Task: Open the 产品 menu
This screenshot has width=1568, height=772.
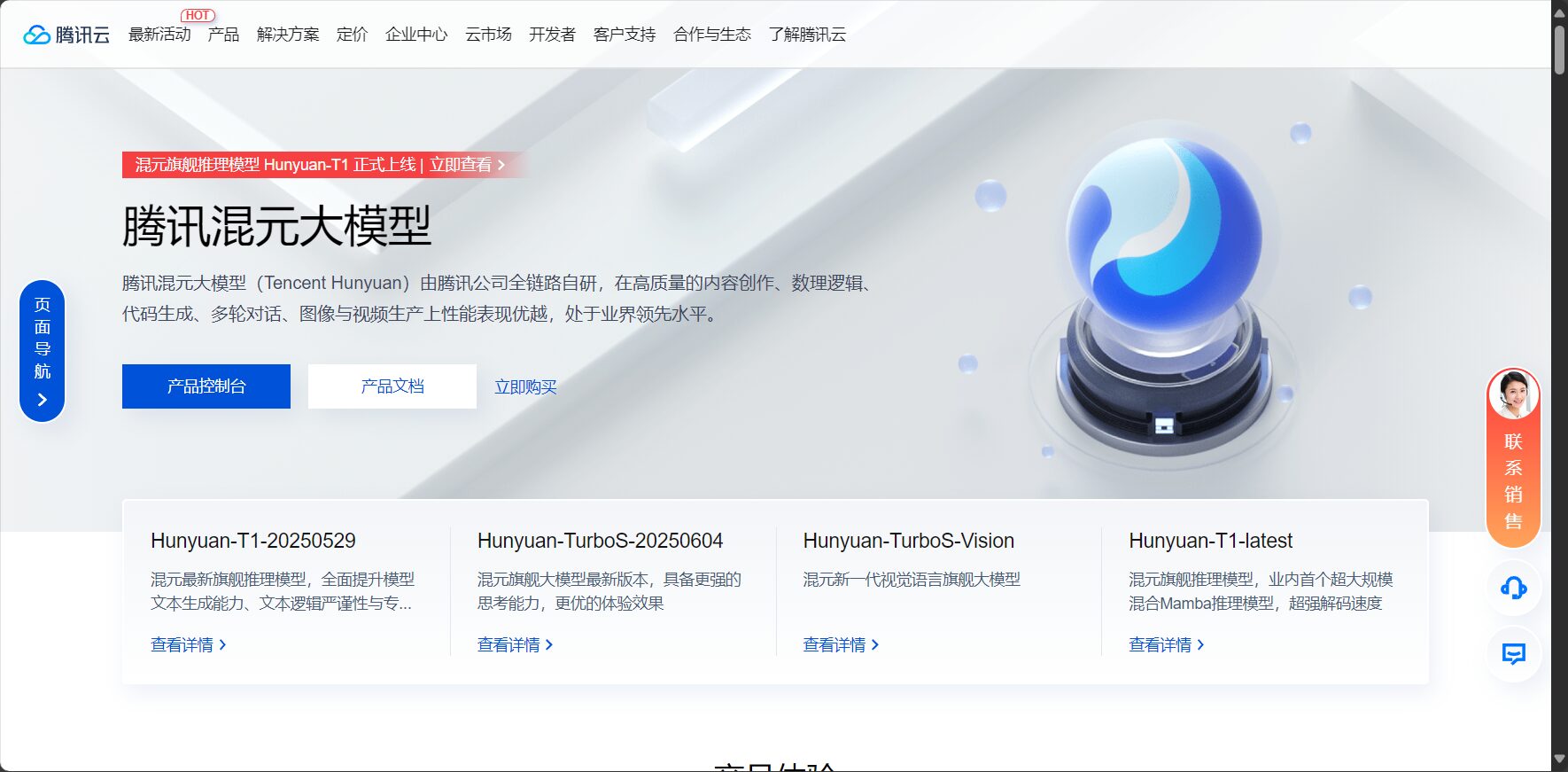Action: tap(223, 35)
